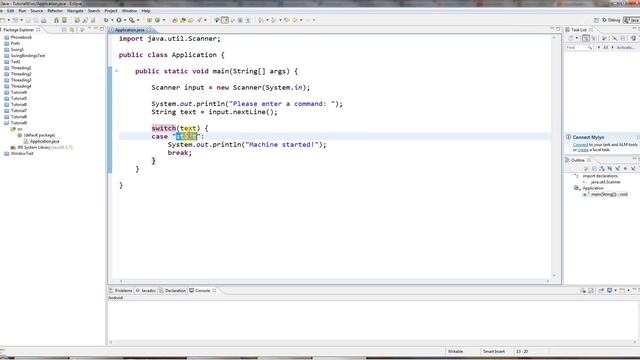Screen dimensions: 640x360
Task: Switch to the Javadoc tab
Action: (146, 291)
